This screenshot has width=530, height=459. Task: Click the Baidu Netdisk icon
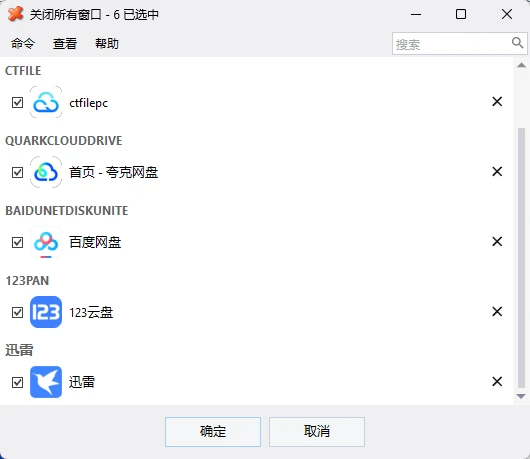click(46, 242)
